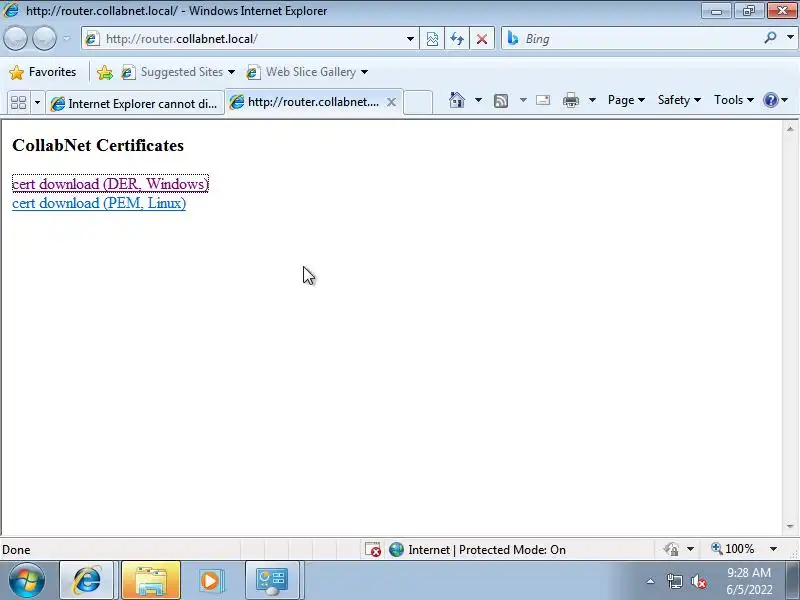
Task: Open Web Slice Gallery link
Action: (307, 72)
